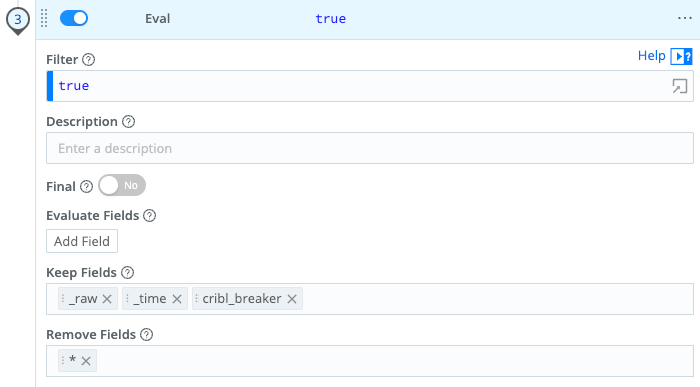This screenshot has height=387, width=700.
Task: Grab the drag handle for function 3
Action: pos(44,18)
